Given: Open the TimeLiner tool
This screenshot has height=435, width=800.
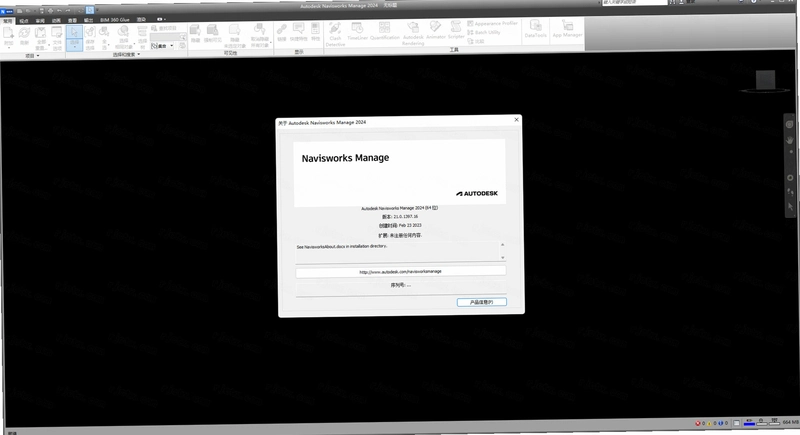Looking at the screenshot, I should click(x=358, y=32).
